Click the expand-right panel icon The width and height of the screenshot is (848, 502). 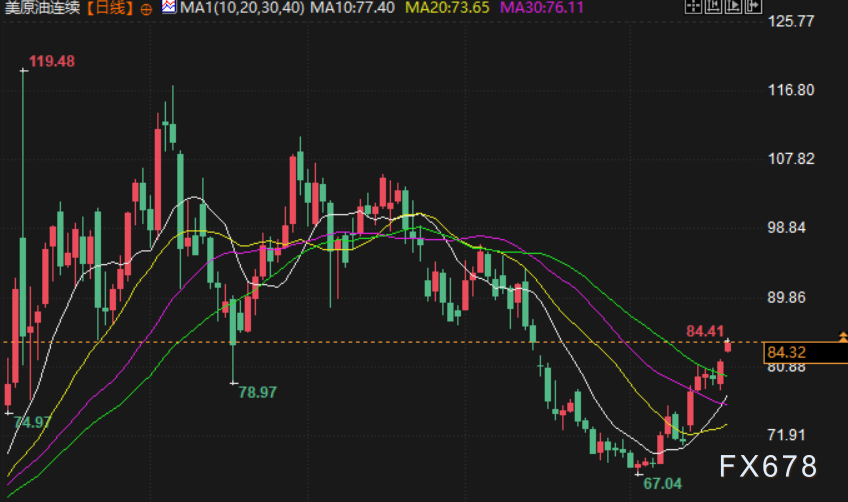753,6
